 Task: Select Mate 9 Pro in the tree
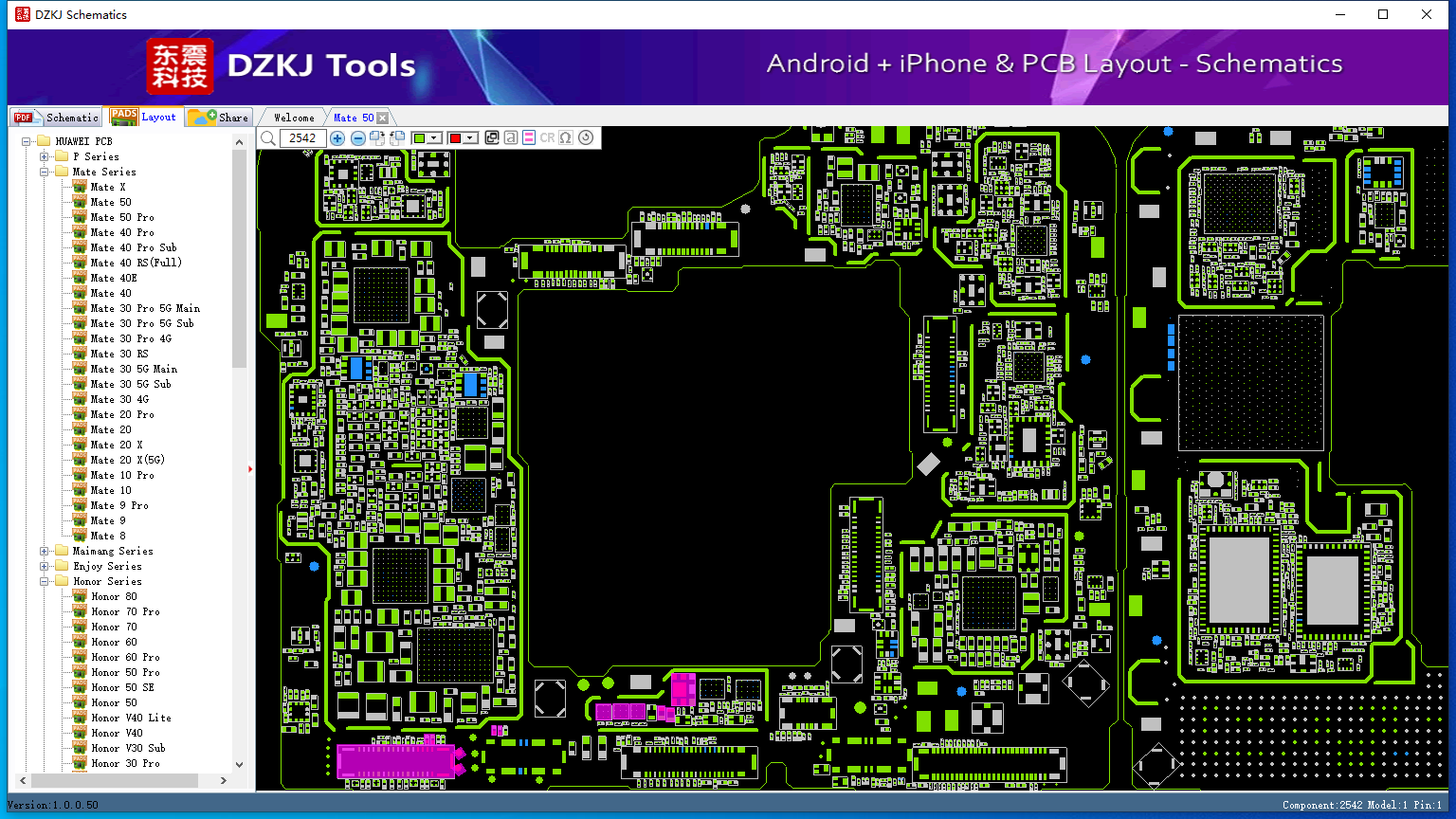(119, 505)
